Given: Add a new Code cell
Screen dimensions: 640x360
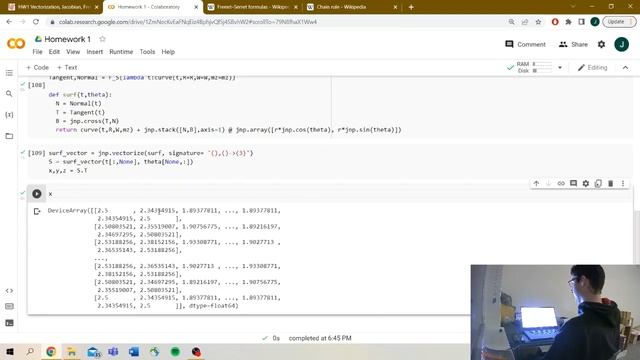Looking at the screenshot, I should pyautogui.click(x=37, y=67).
